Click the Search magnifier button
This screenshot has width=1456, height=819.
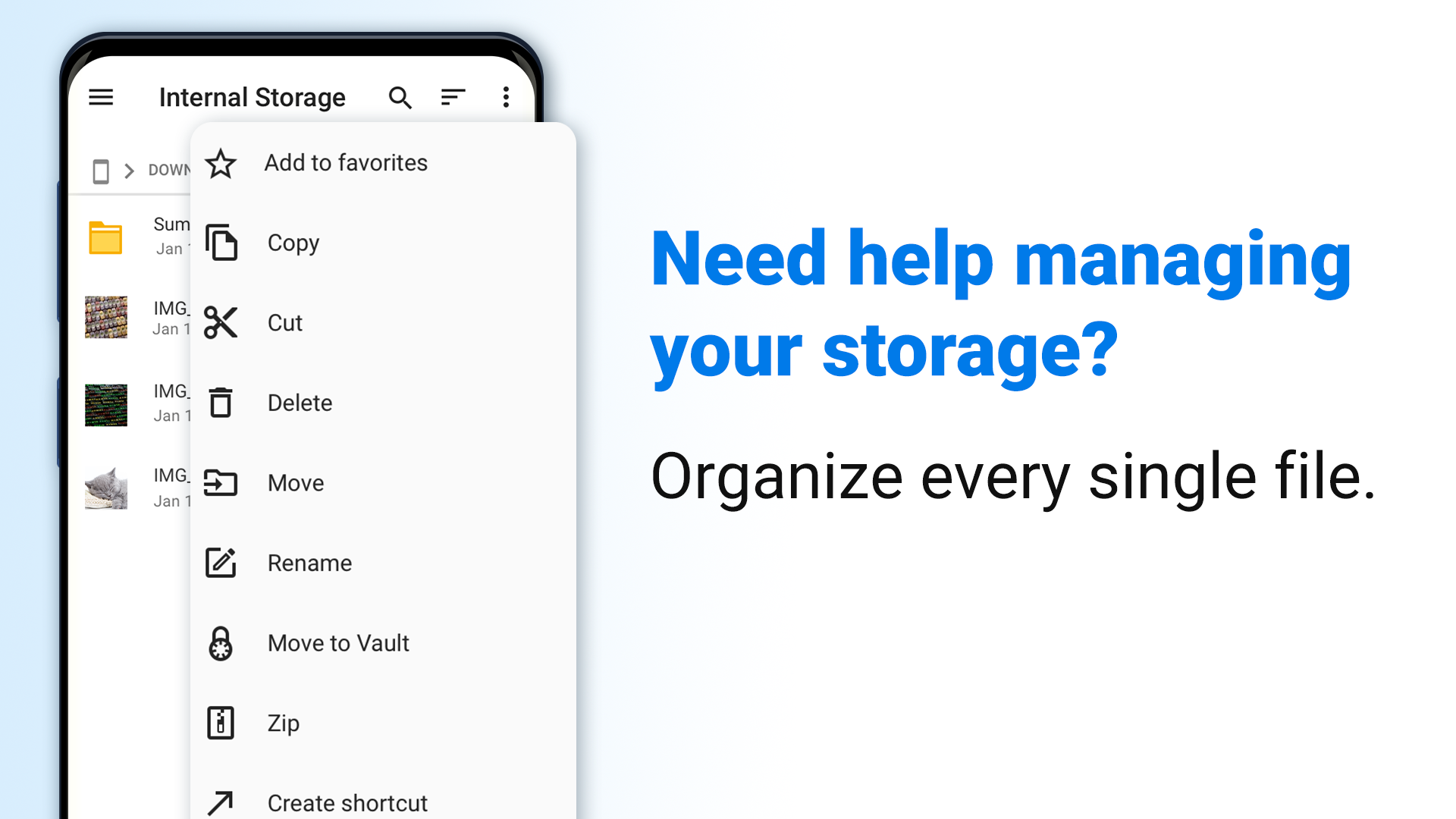[x=400, y=97]
